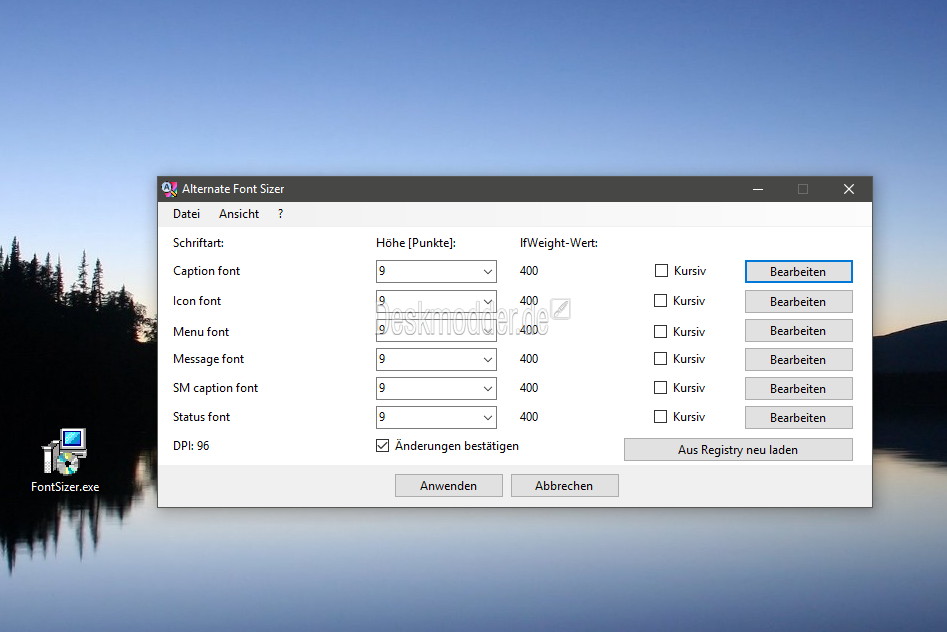Open the Ansicht menu
947x632 pixels.
[239, 214]
